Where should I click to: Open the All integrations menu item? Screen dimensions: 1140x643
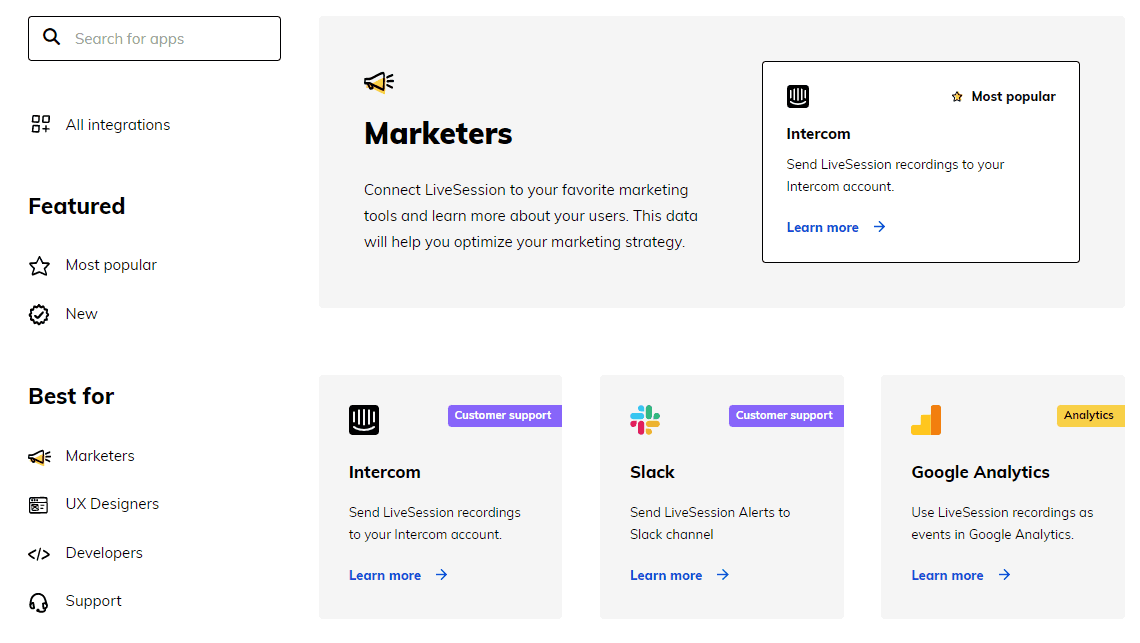118,125
